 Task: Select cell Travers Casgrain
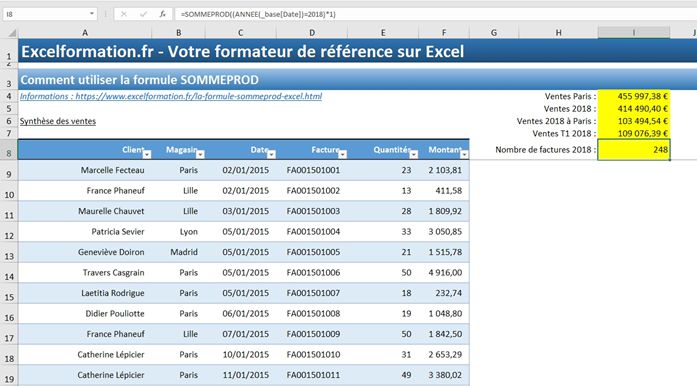(x=85, y=273)
